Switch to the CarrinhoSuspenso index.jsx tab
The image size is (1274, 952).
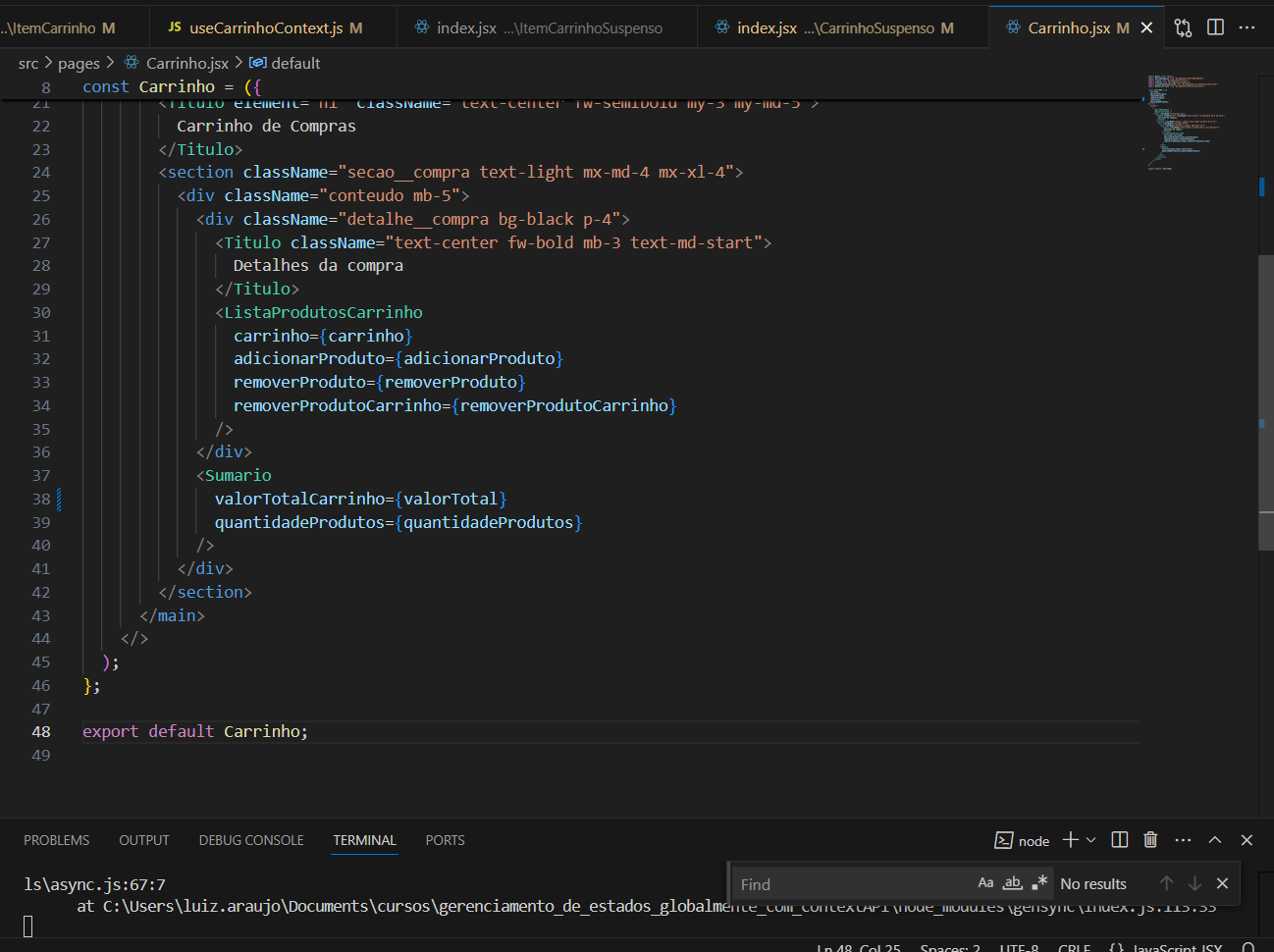[x=842, y=27]
